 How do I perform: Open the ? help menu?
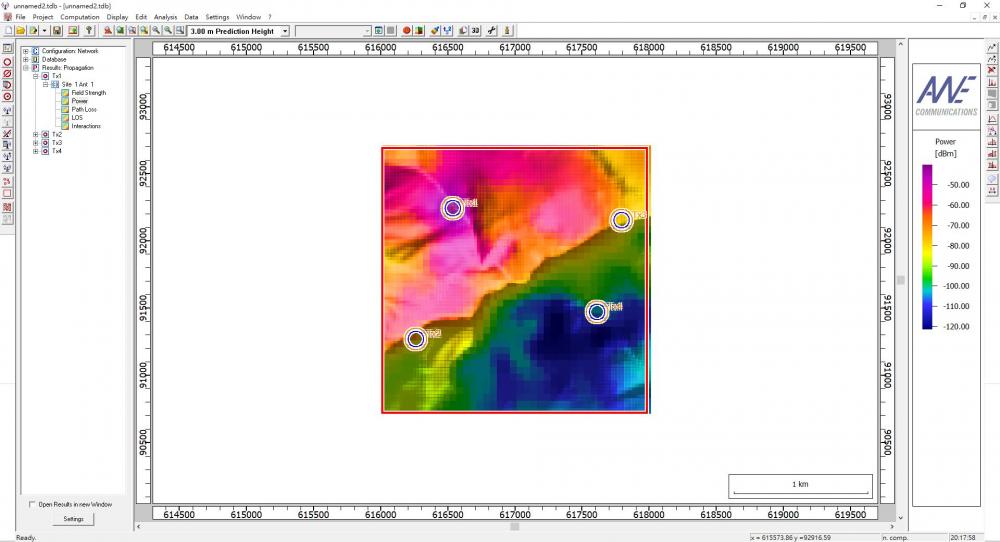[x=270, y=17]
